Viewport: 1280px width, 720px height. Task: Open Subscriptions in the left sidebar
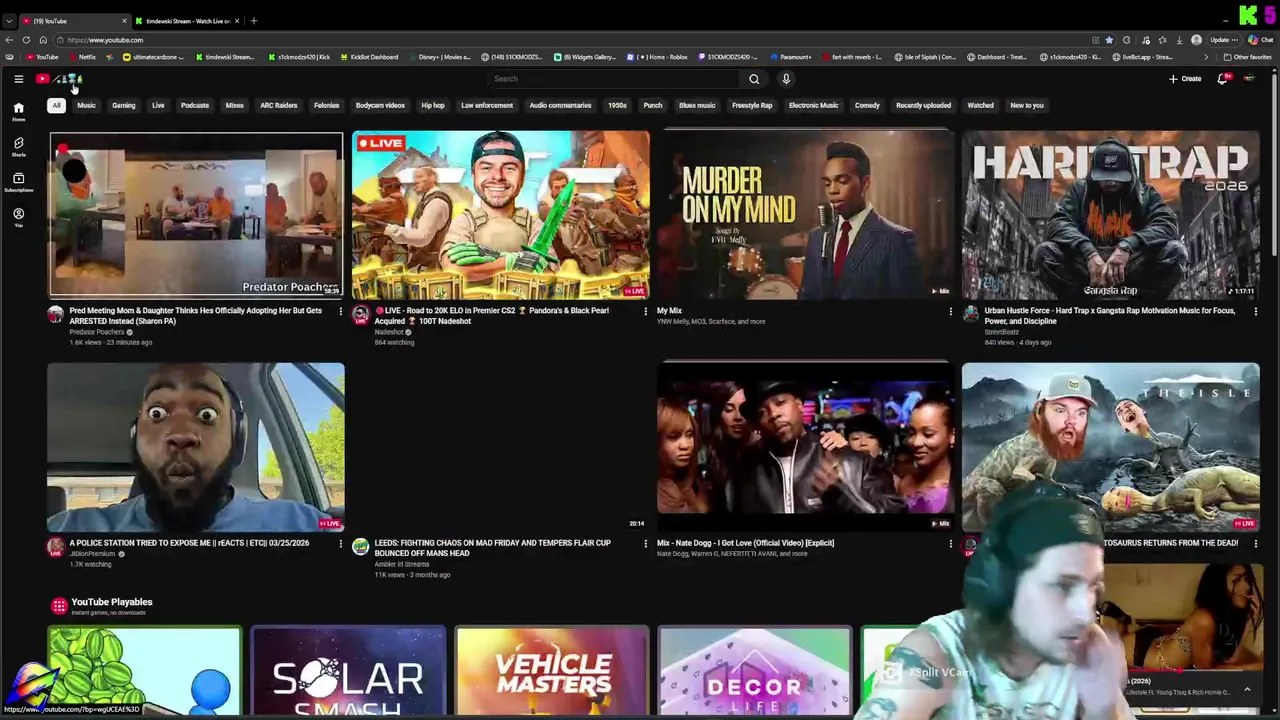18,182
